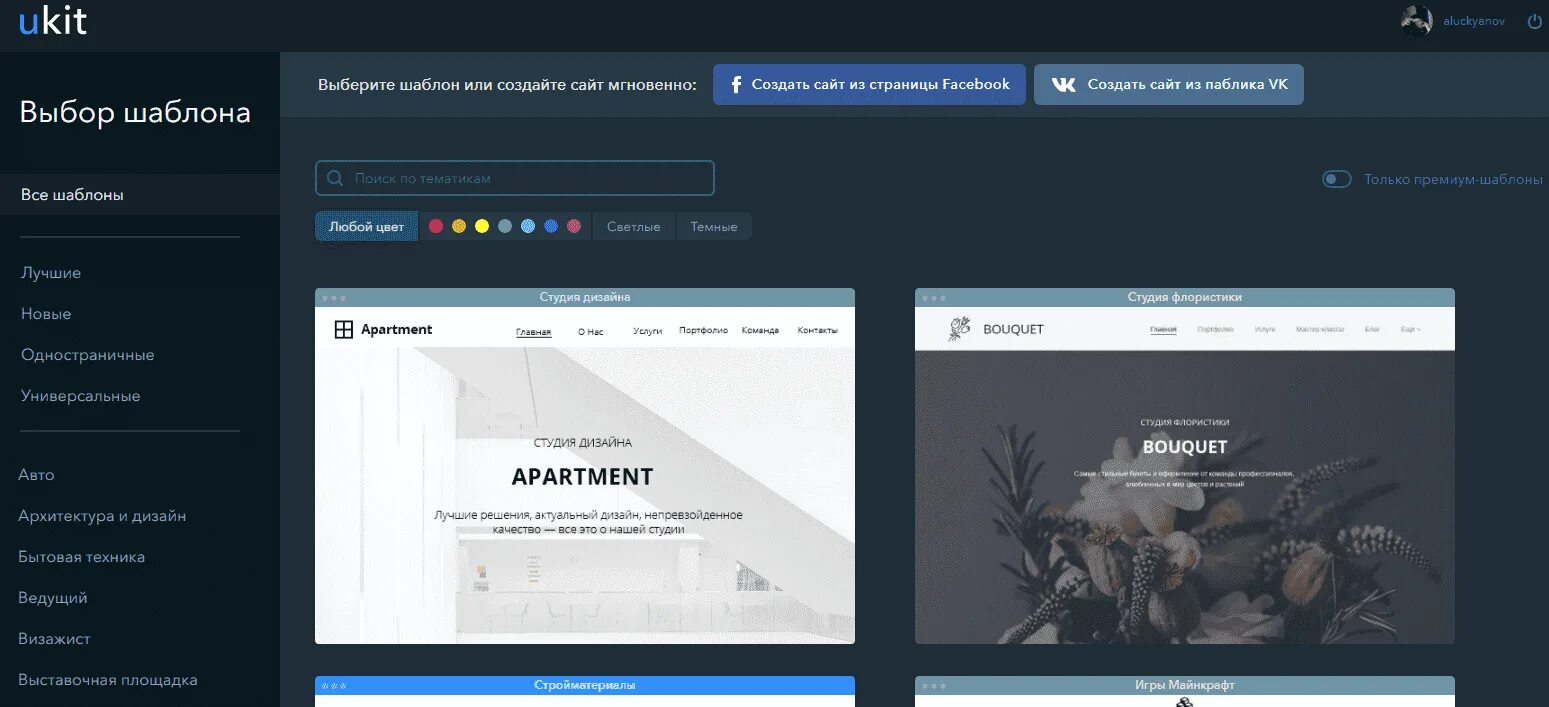Create site from VK public button
The height and width of the screenshot is (707, 1549).
1169,85
